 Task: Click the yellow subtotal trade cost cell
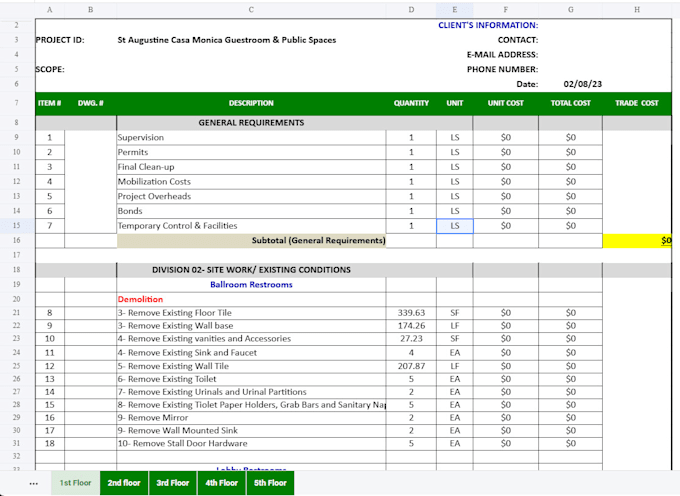(637, 241)
